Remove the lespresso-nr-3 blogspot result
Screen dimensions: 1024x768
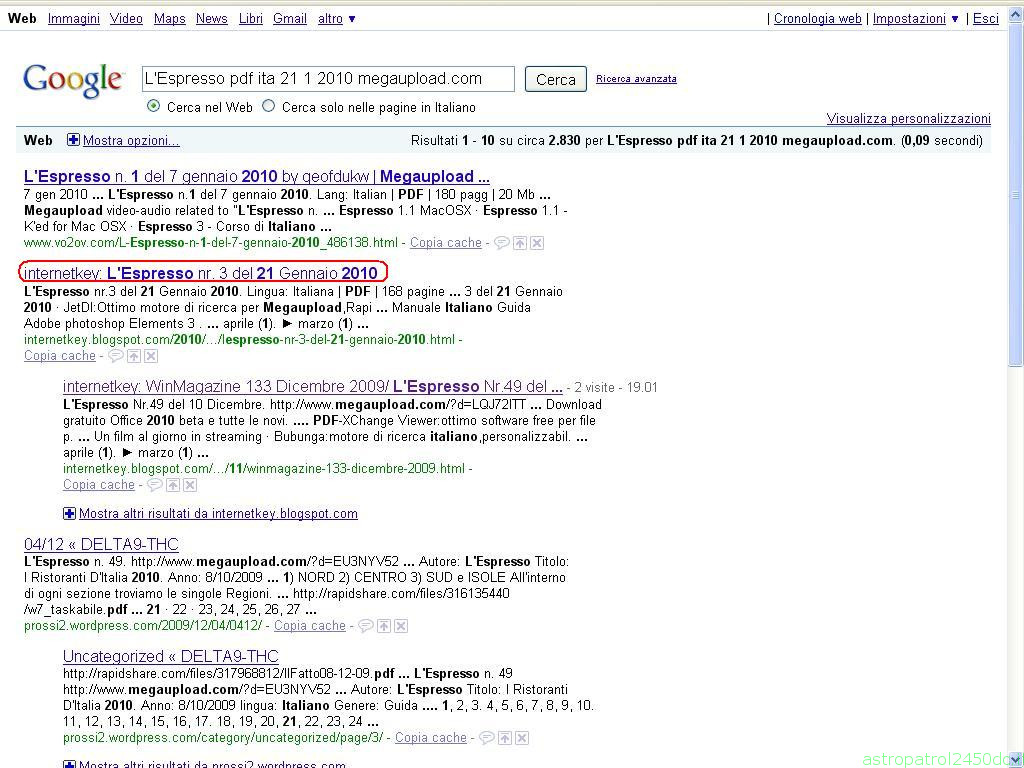(x=151, y=356)
